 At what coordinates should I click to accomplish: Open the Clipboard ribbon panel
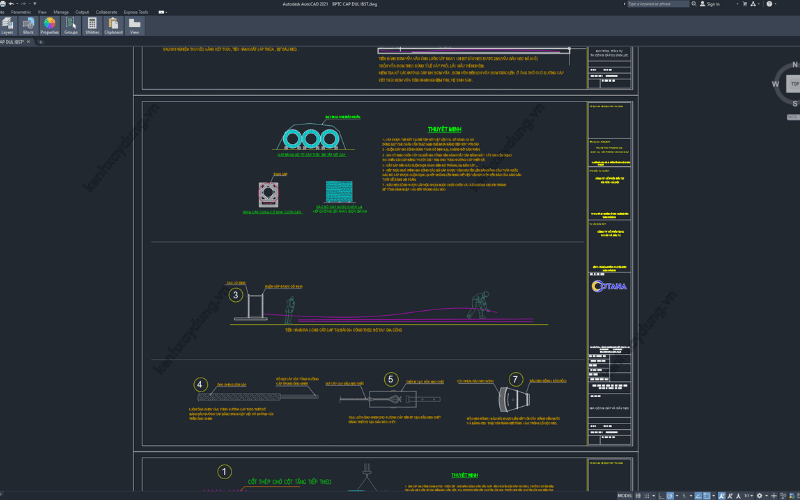point(113,24)
